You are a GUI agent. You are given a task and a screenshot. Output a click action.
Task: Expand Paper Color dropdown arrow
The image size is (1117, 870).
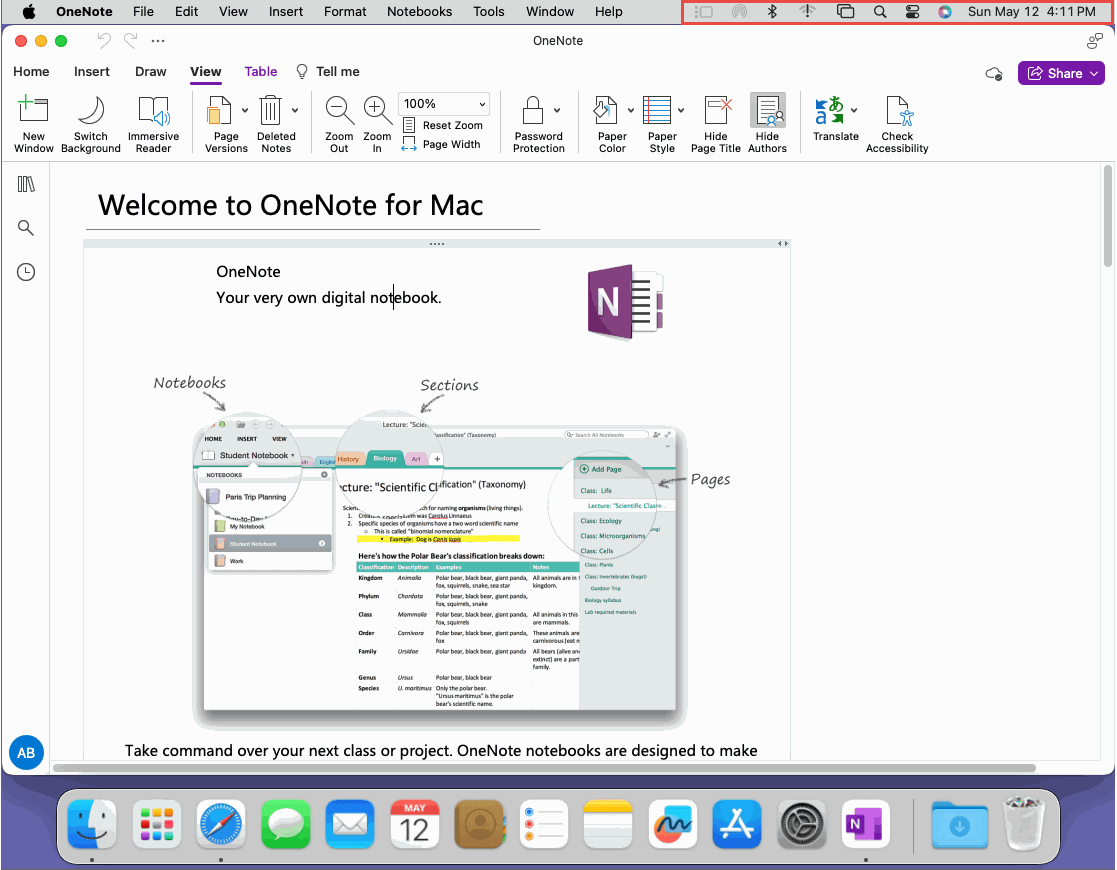(630, 110)
